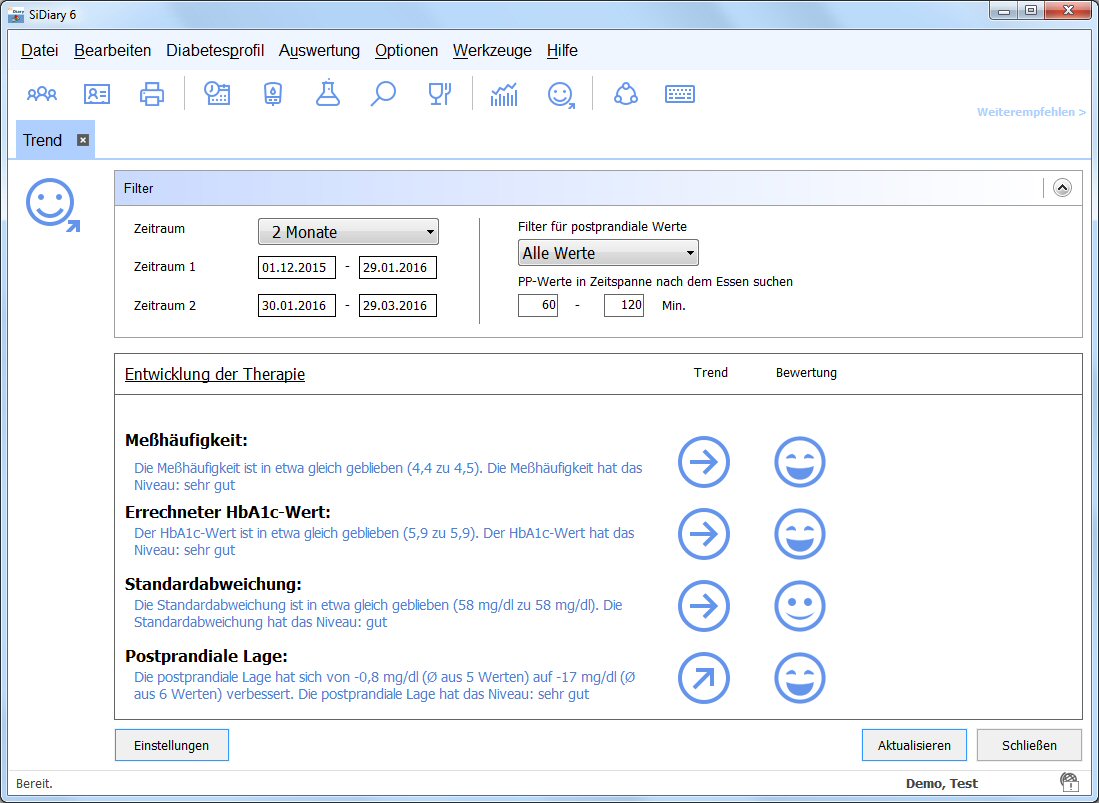Screen dimensions: 1099x803
Task: Click the calendar clock logbook icon
Action: (x=217, y=94)
